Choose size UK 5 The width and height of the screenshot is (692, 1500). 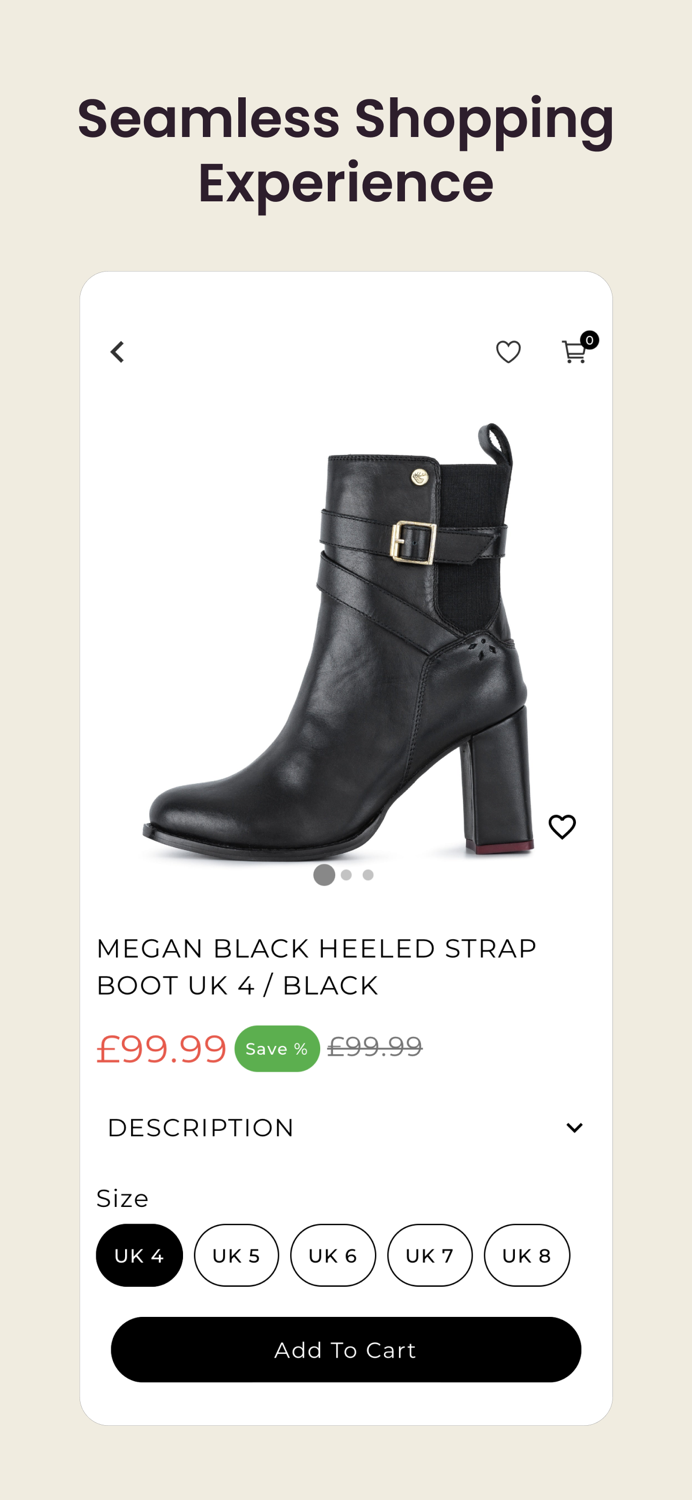click(236, 1255)
